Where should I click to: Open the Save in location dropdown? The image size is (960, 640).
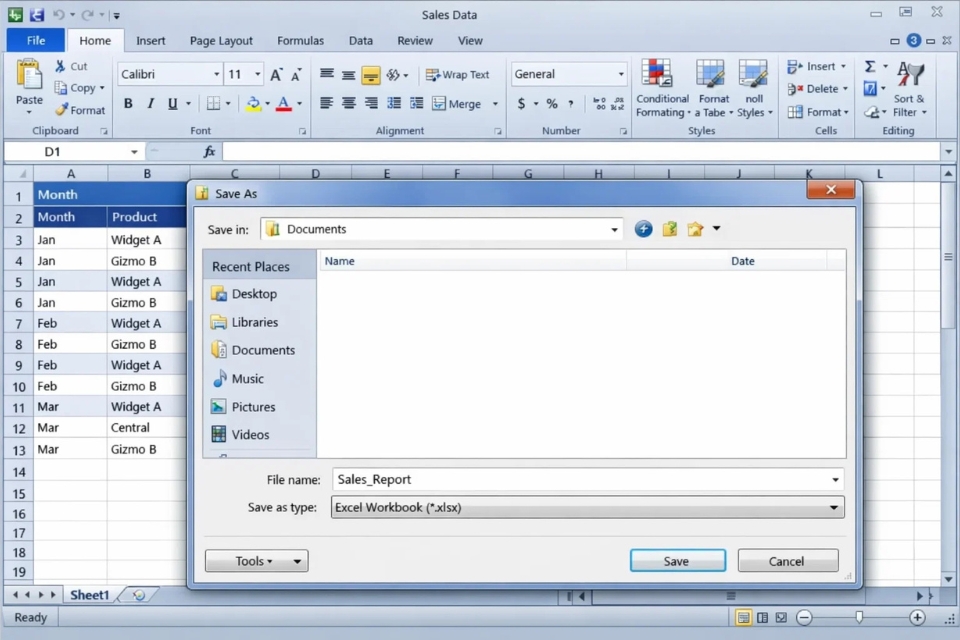tap(614, 229)
